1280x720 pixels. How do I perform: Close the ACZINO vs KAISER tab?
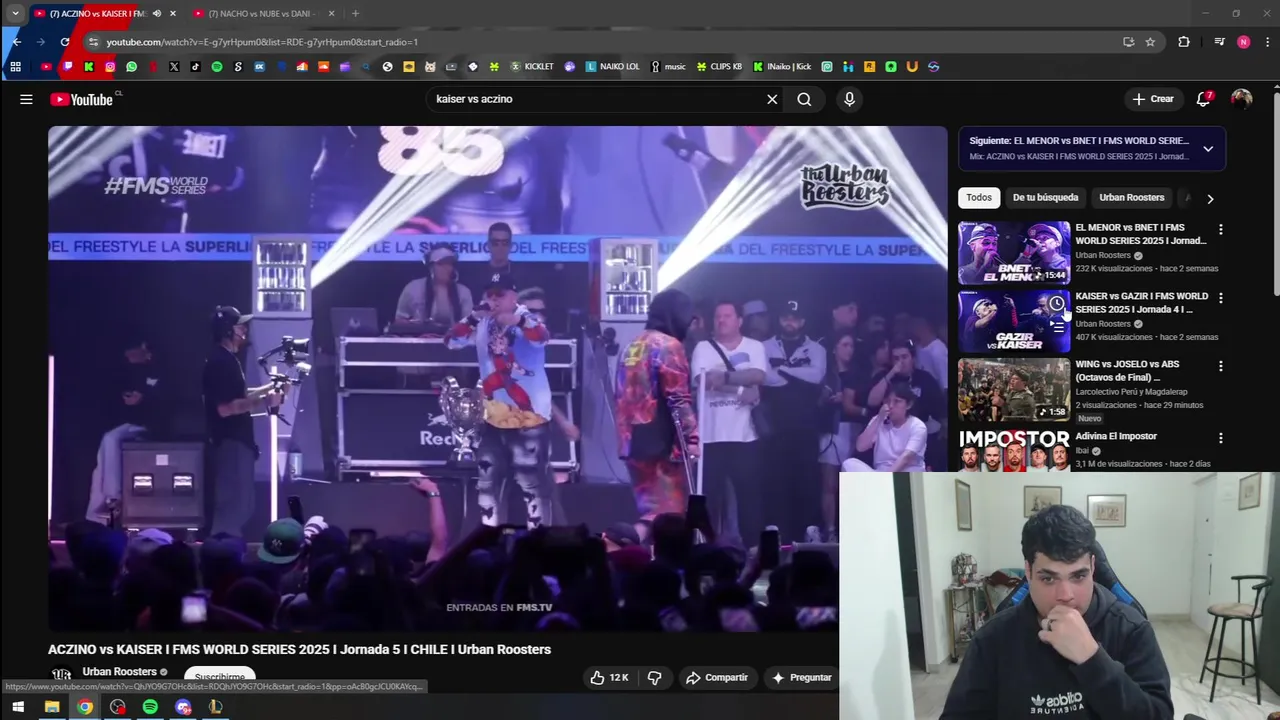point(173,13)
